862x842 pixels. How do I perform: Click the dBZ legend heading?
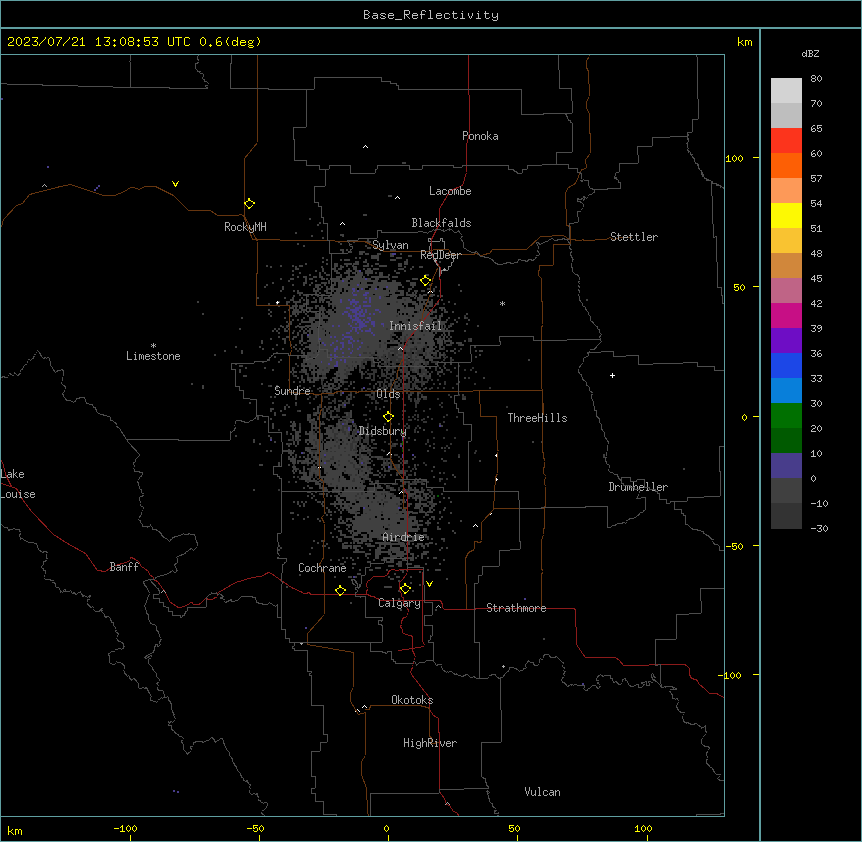(810, 54)
